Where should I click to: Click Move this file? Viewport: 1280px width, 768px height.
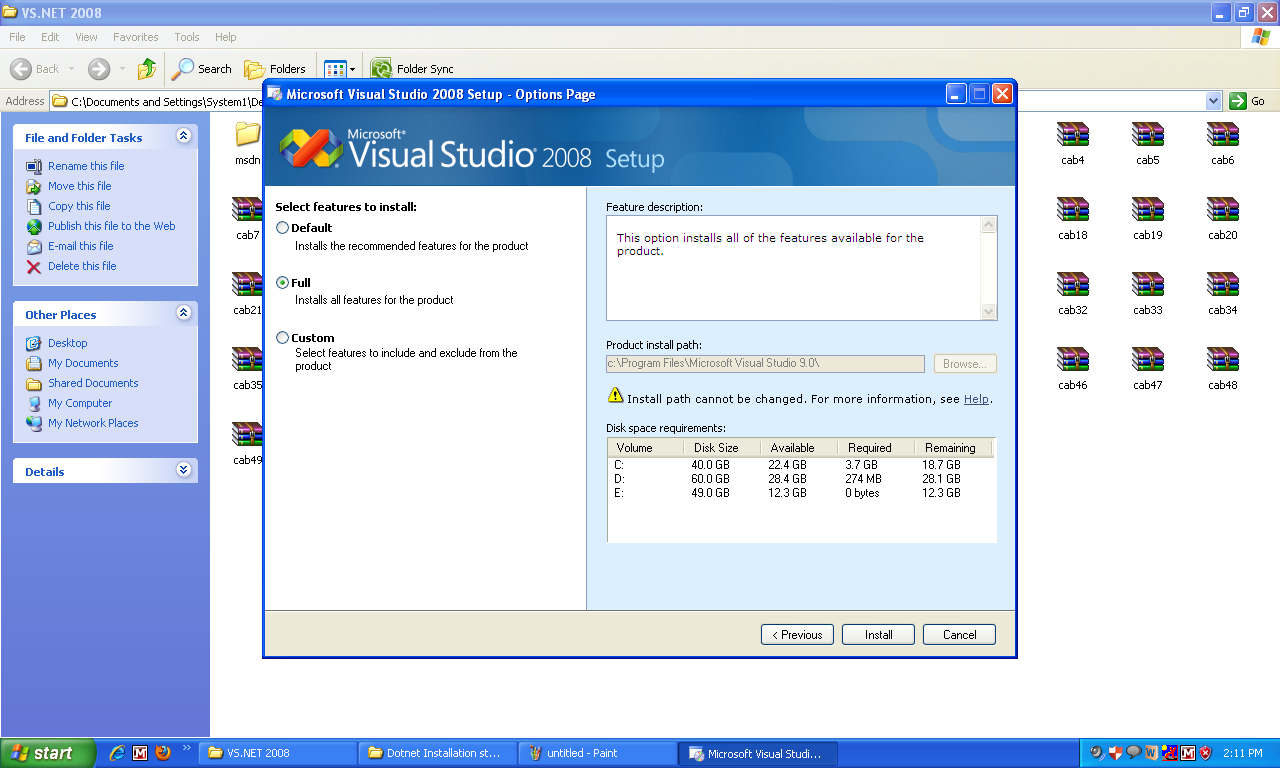coord(80,186)
